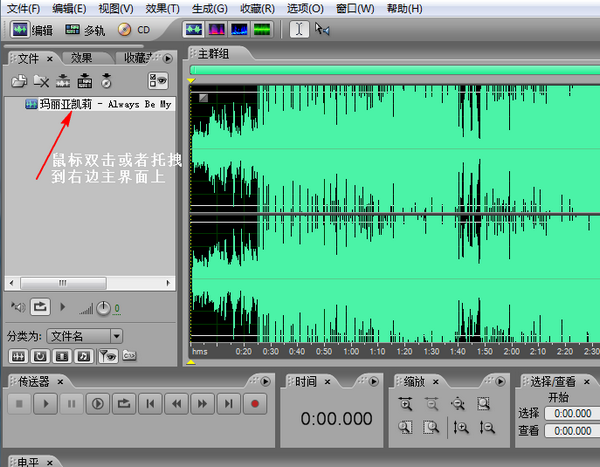
Task: Toggle the show options eye button
Action: pyautogui.click(x=158, y=81)
